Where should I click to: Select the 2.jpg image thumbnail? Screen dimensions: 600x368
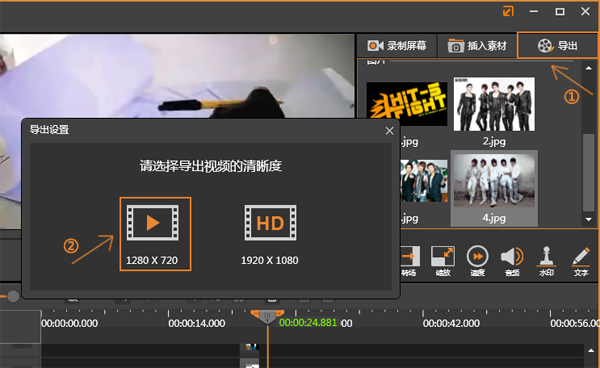[494, 104]
